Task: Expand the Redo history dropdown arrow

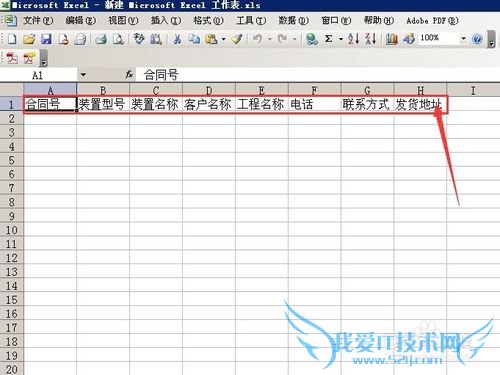Action: click(294, 39)
